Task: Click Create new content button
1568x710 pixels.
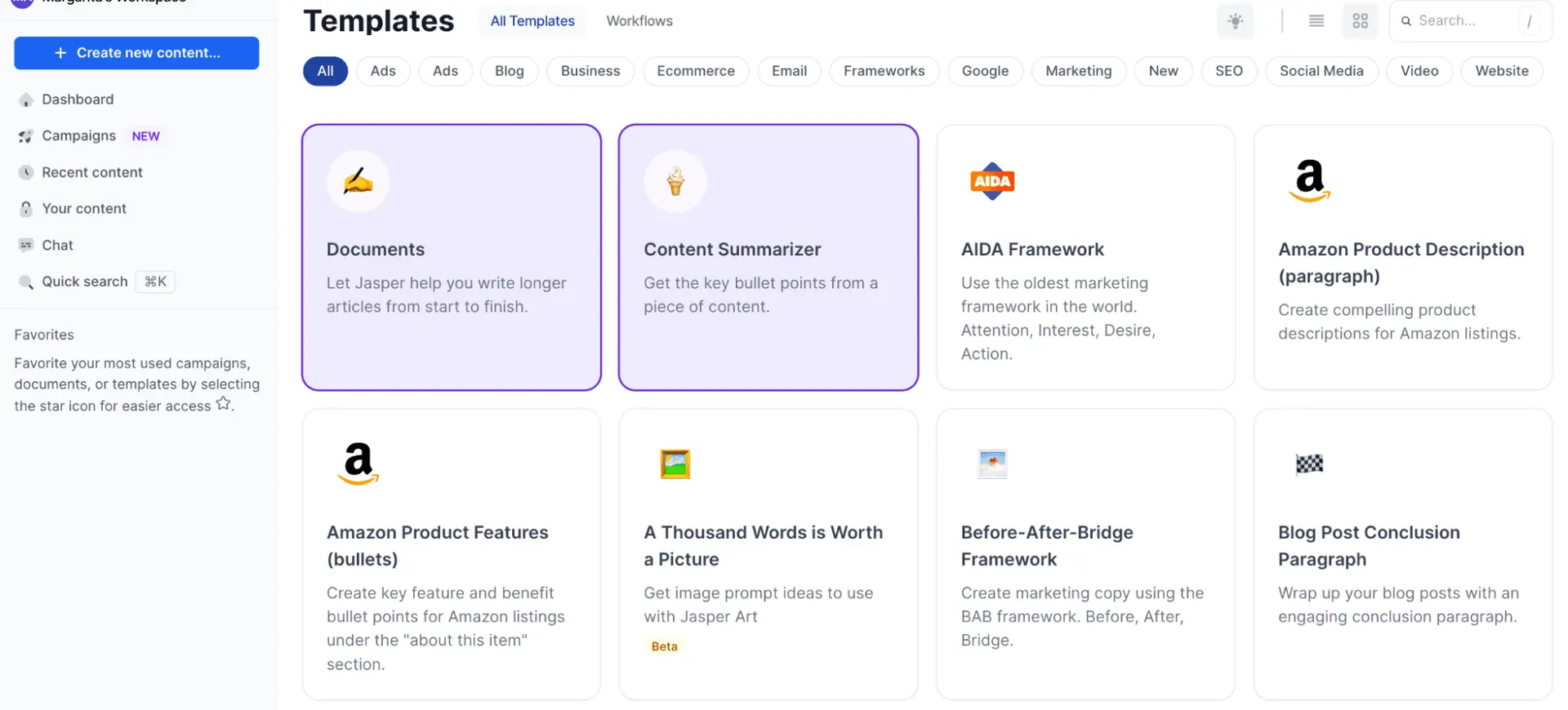Action: pos(136,53)
